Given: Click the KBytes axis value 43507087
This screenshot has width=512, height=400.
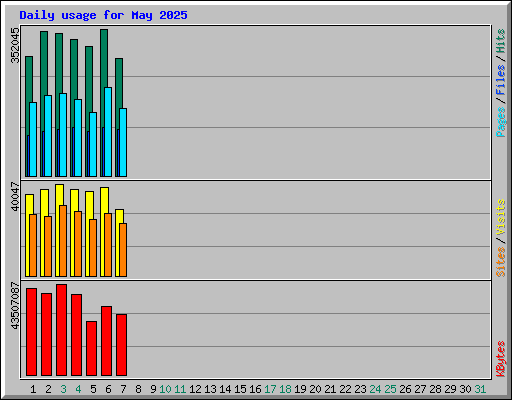Looking at the screenshot, I should point(15,305).
